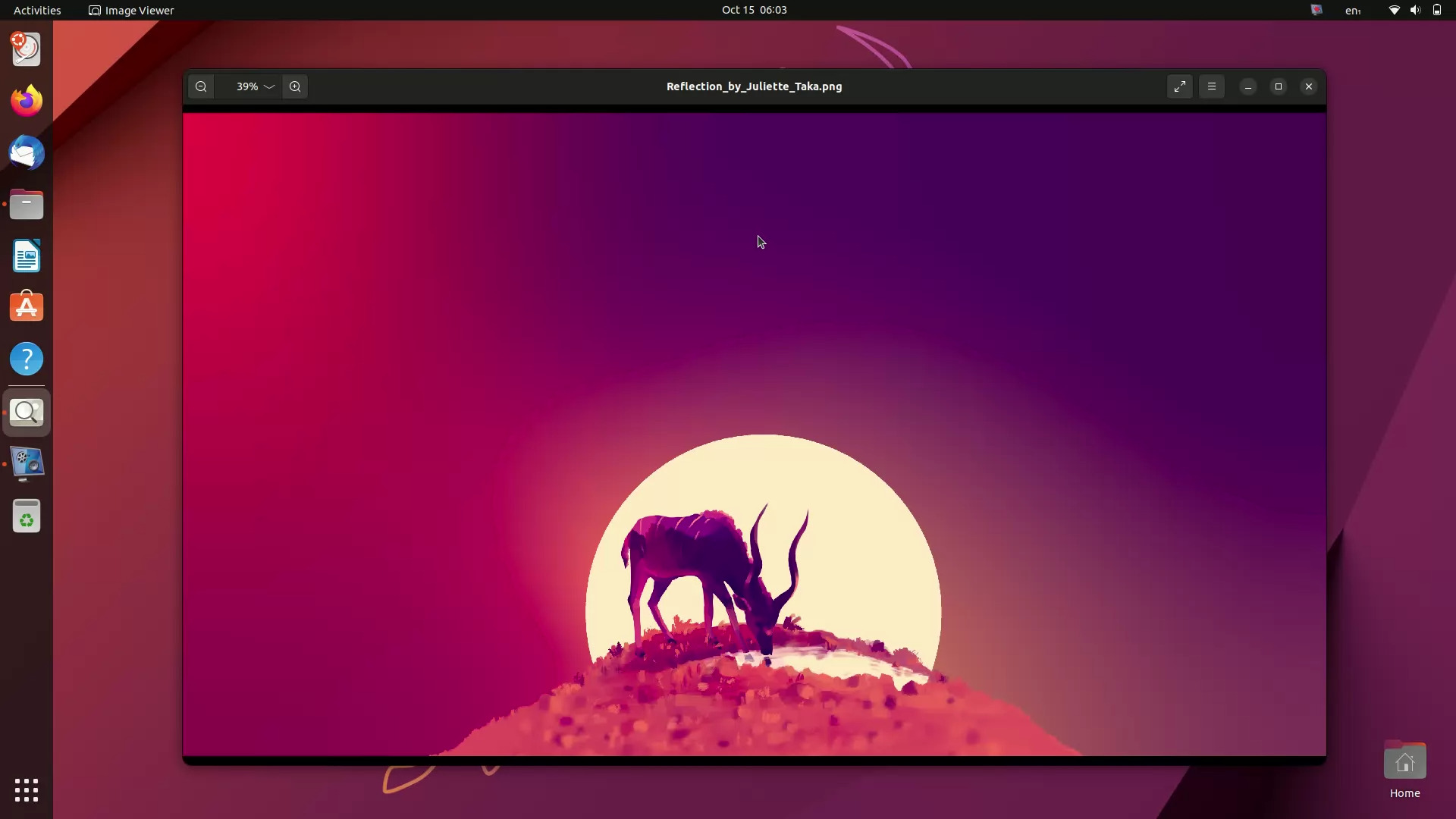Launch Firefox from the dock
1456x819 pixels.
pyautogui.click(x=27, y=99)
